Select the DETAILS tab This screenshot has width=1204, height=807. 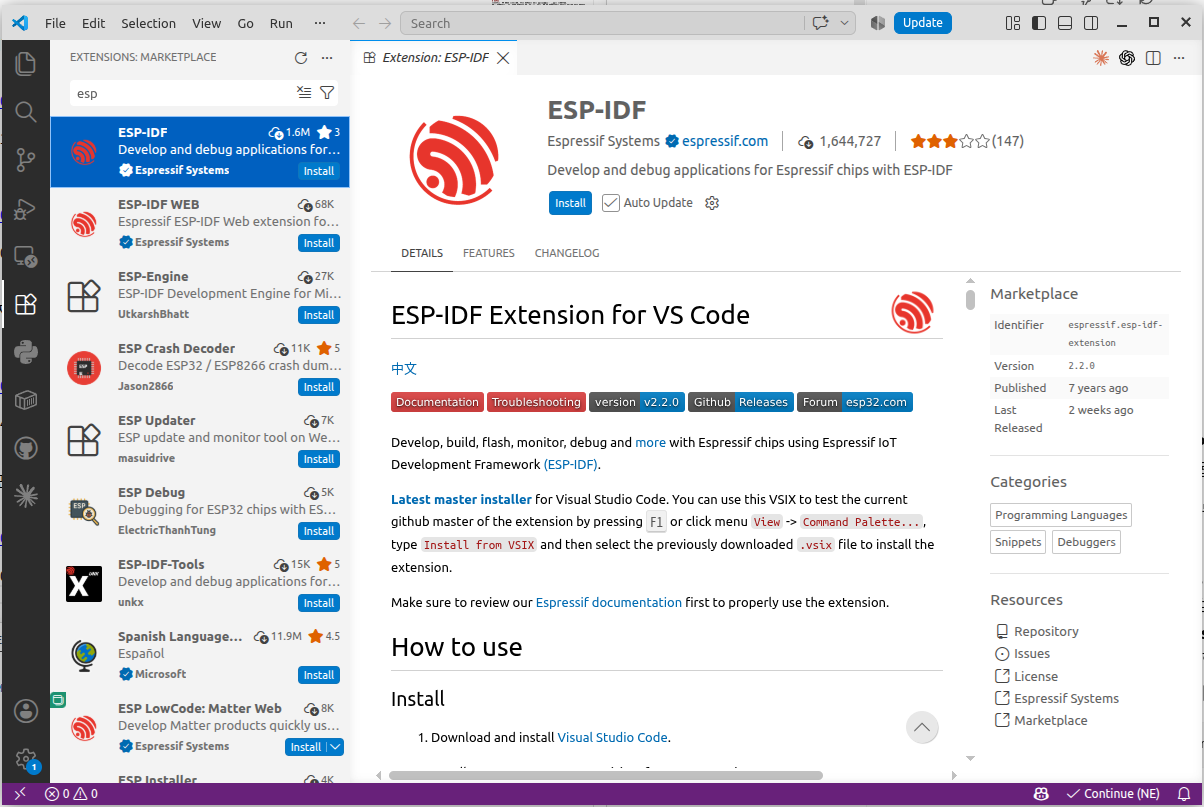click(422, 253)
